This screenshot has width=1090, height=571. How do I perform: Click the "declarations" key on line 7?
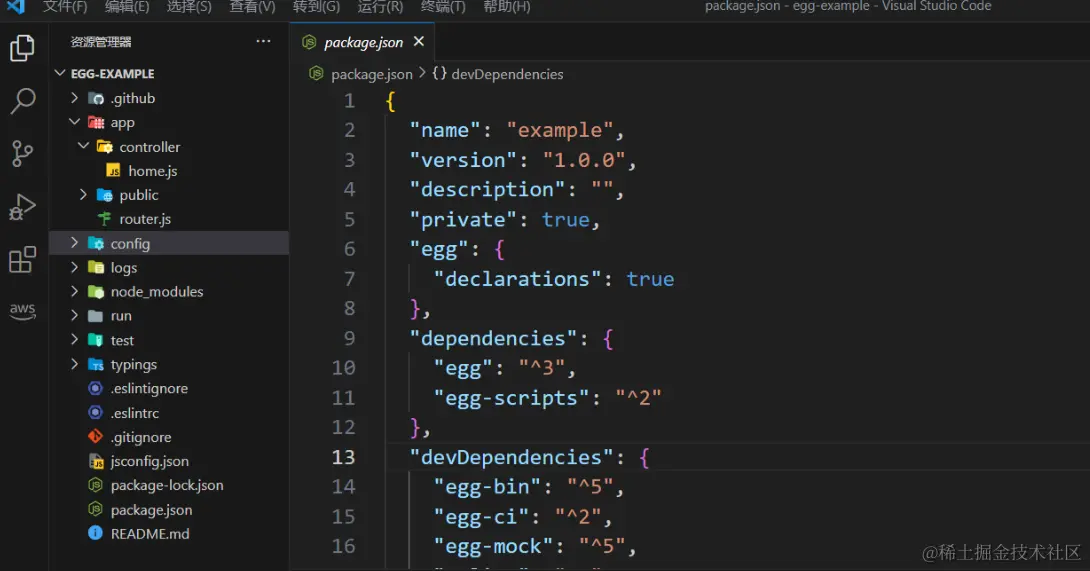tap(517, 280)
